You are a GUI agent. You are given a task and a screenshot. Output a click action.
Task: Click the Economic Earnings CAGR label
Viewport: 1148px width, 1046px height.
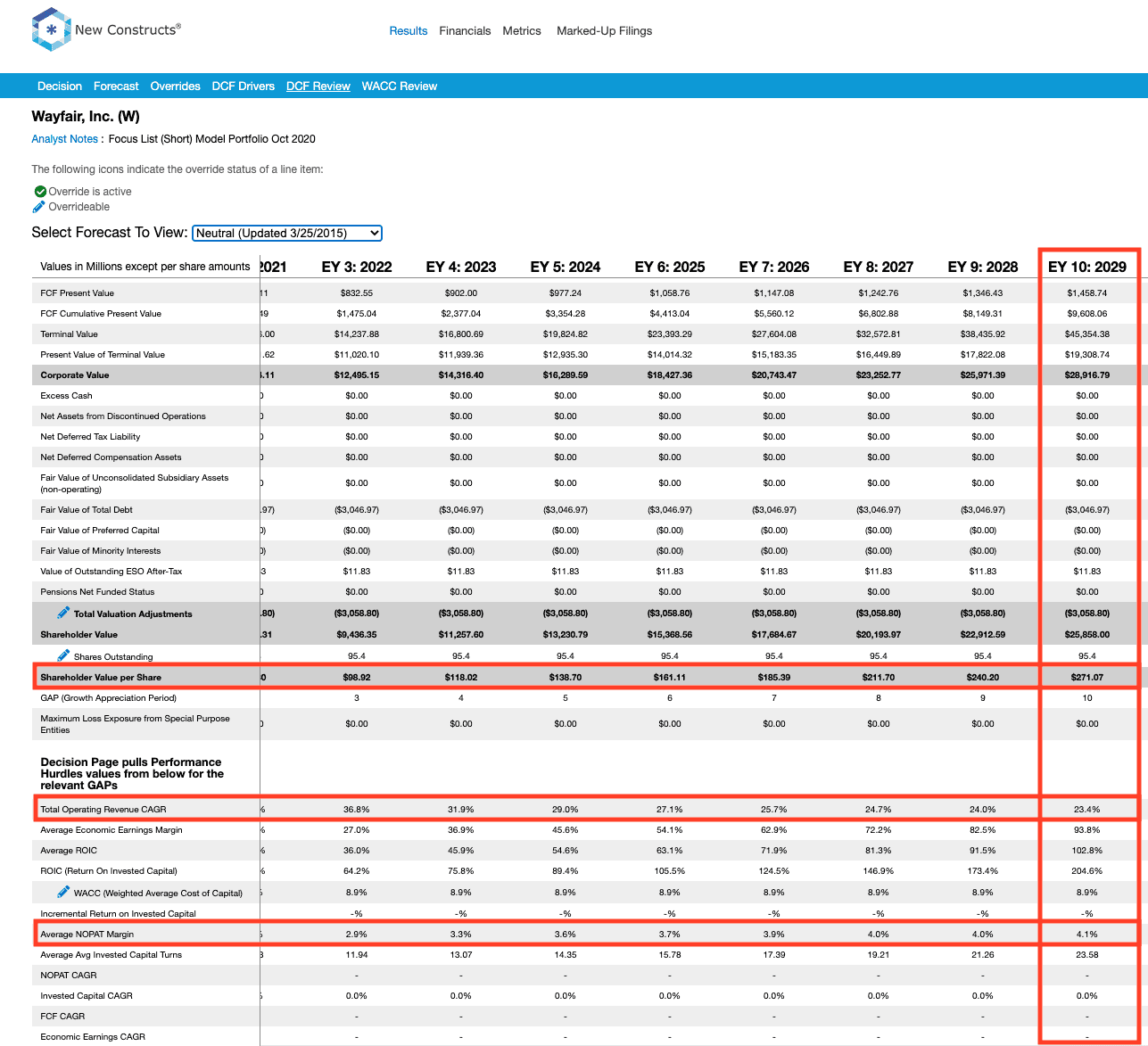click(93, 1037)
